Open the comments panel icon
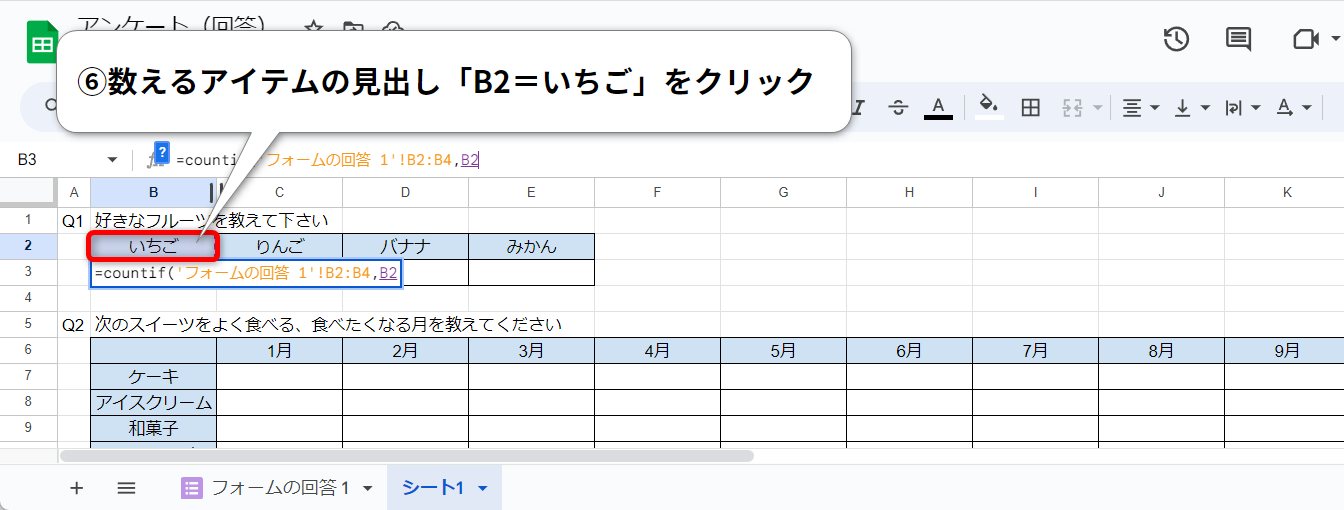This screenshot has width=1344, height=510. tap(1238, 39)
